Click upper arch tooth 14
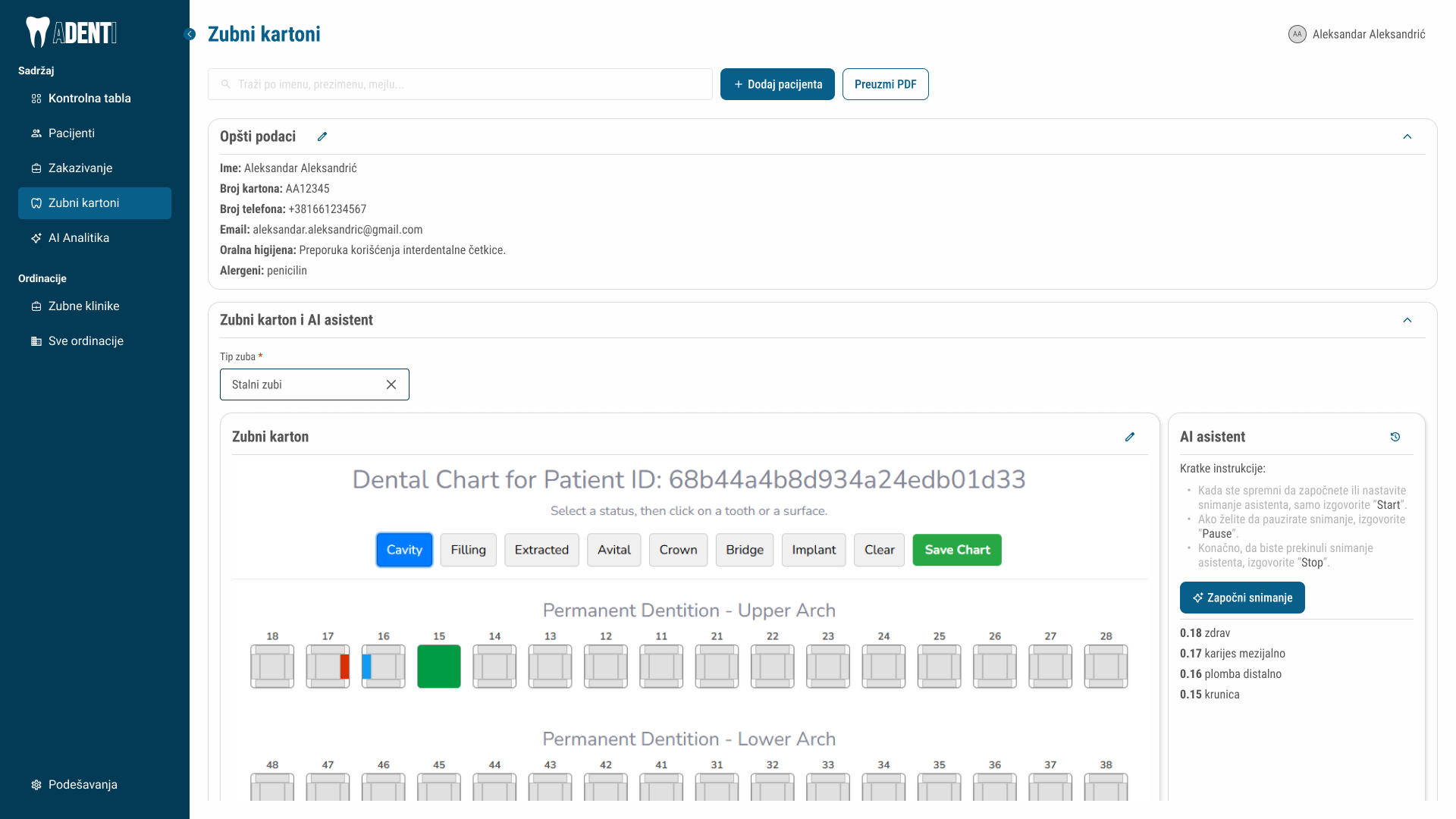Screen dimensions: 1456x819 (x=494, y=667)
